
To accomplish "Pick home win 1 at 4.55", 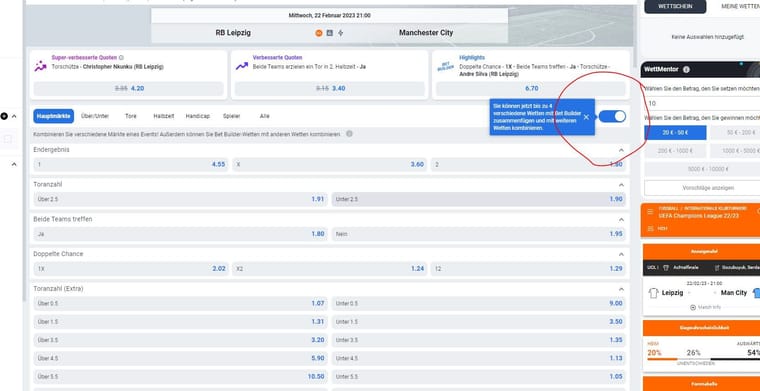I will tap(130, 165).
